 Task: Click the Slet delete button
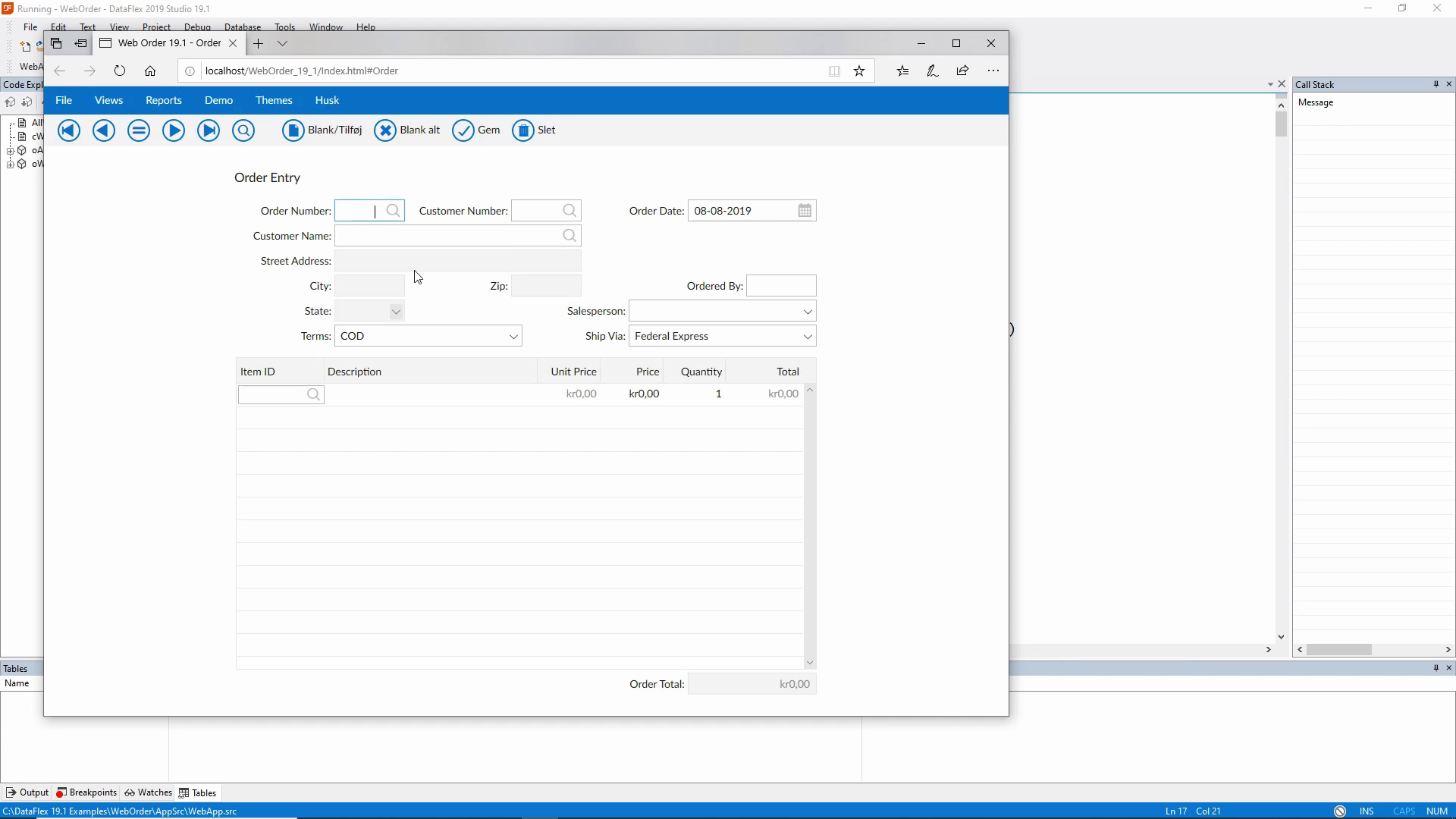(x=534, y=130)
